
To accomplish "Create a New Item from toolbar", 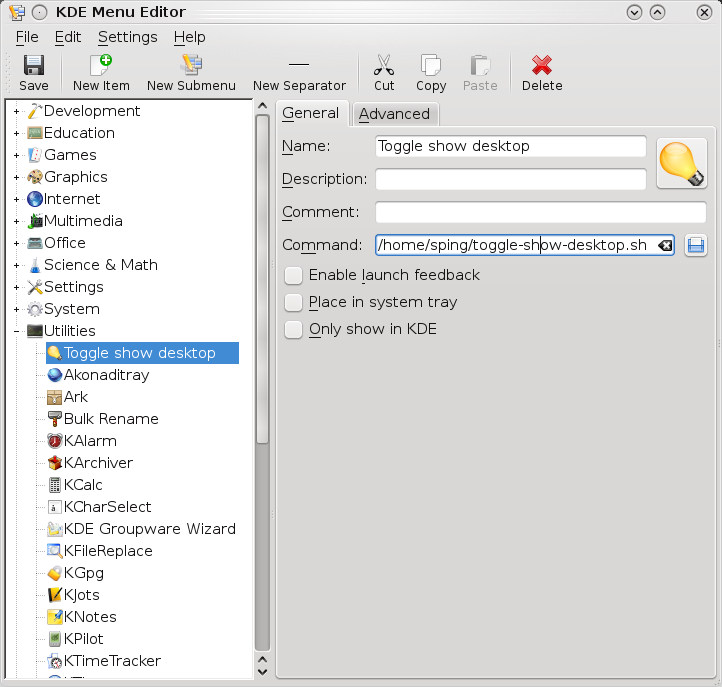I will click(101, 73).
